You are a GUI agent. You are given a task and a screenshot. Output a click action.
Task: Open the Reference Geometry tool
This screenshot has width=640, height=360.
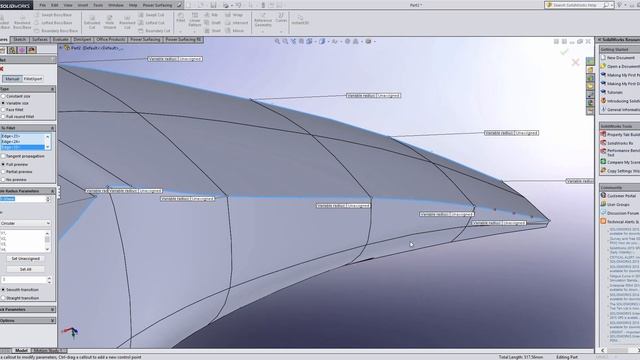[263, 20]
